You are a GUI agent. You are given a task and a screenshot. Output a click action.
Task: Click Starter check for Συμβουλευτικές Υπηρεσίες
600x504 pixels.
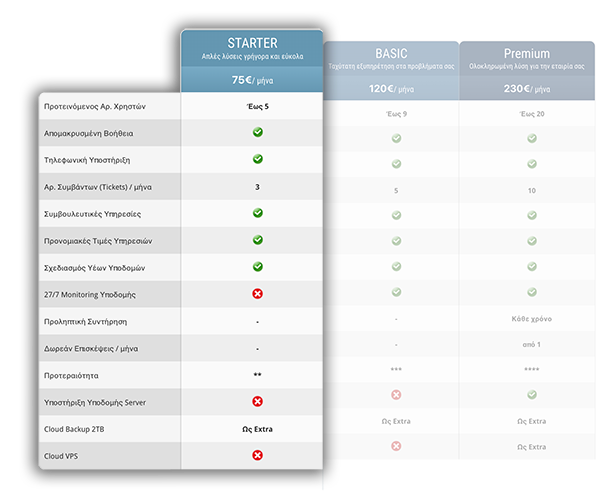point(257,213)
